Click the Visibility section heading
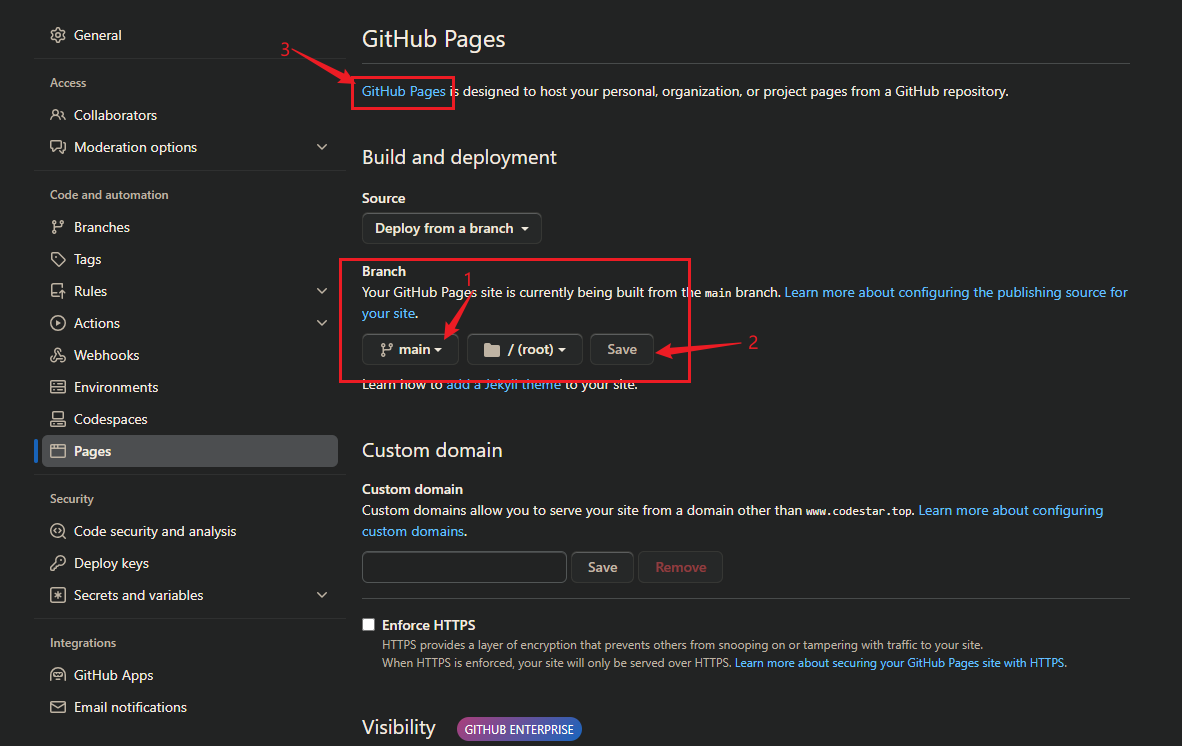This screenshot has width=1182, height=746. 399,727
